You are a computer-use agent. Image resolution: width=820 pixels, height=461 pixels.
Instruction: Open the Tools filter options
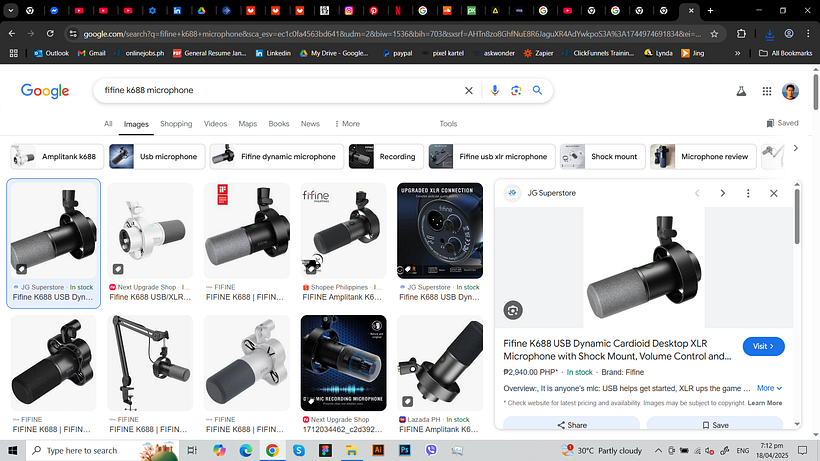[x=448, y=124]
